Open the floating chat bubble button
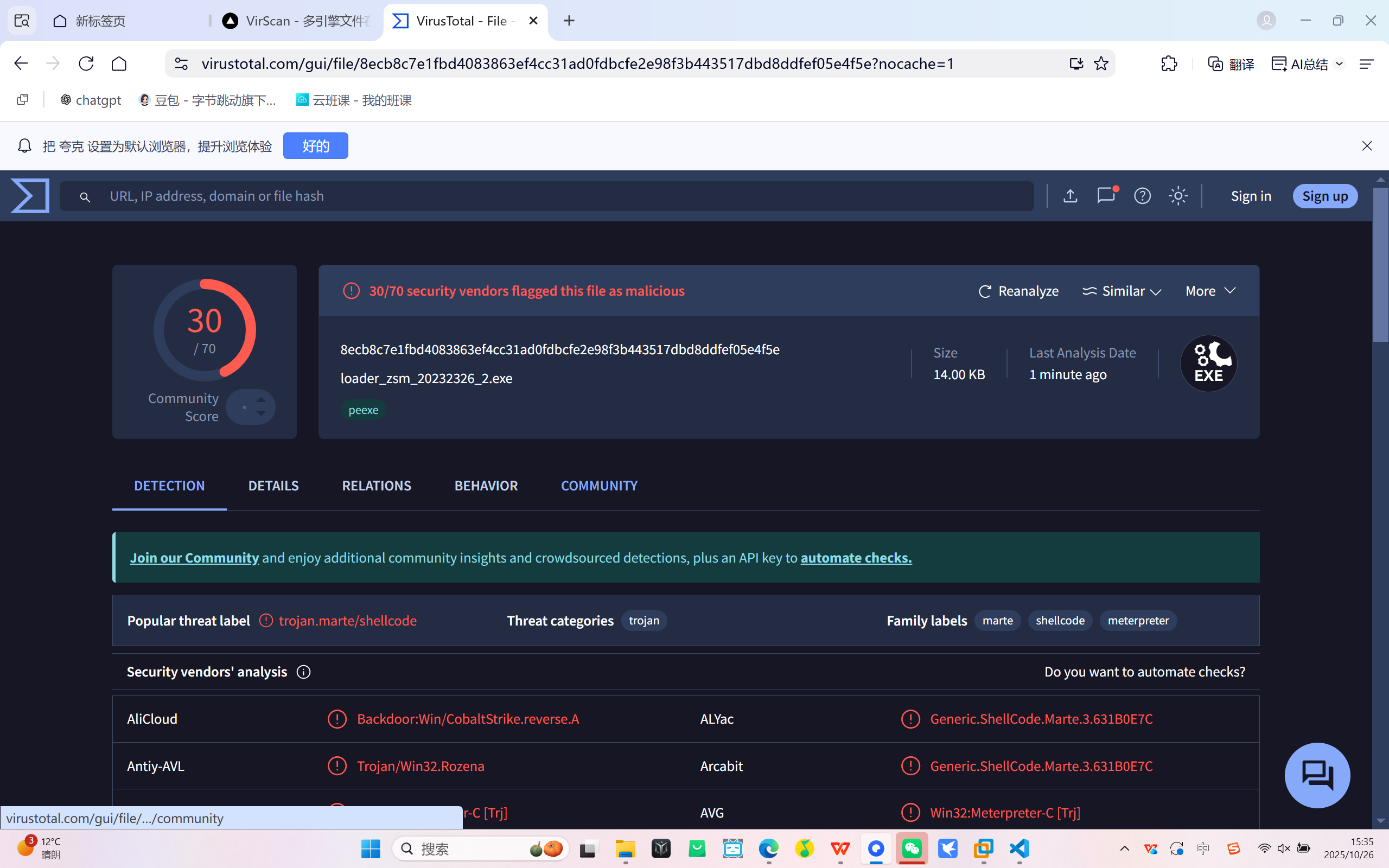 [x=1317, y=775]
